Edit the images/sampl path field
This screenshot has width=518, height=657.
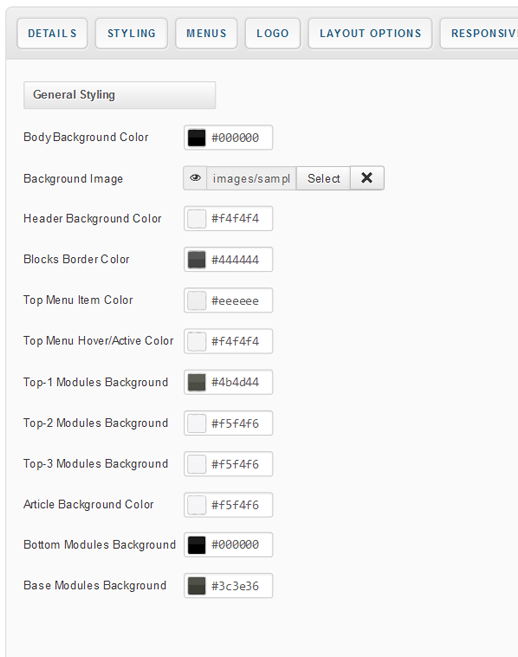[x=251, y=178]
